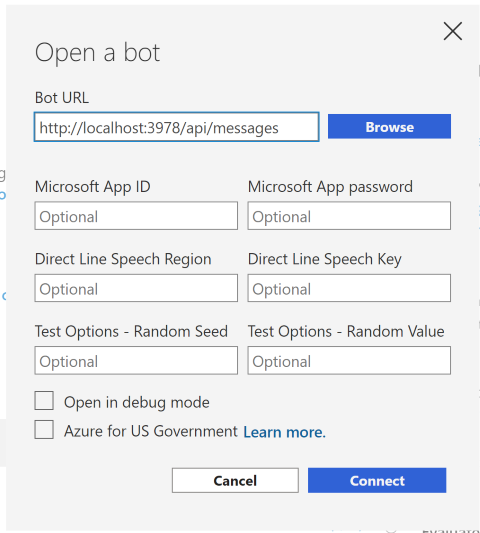Click the Browse button

389,126
